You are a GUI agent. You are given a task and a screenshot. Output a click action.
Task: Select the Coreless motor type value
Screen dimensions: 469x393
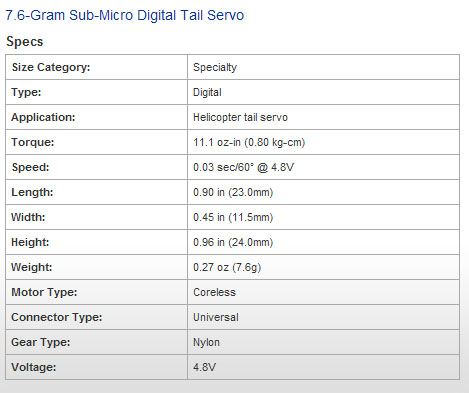(x=214, y=292)
